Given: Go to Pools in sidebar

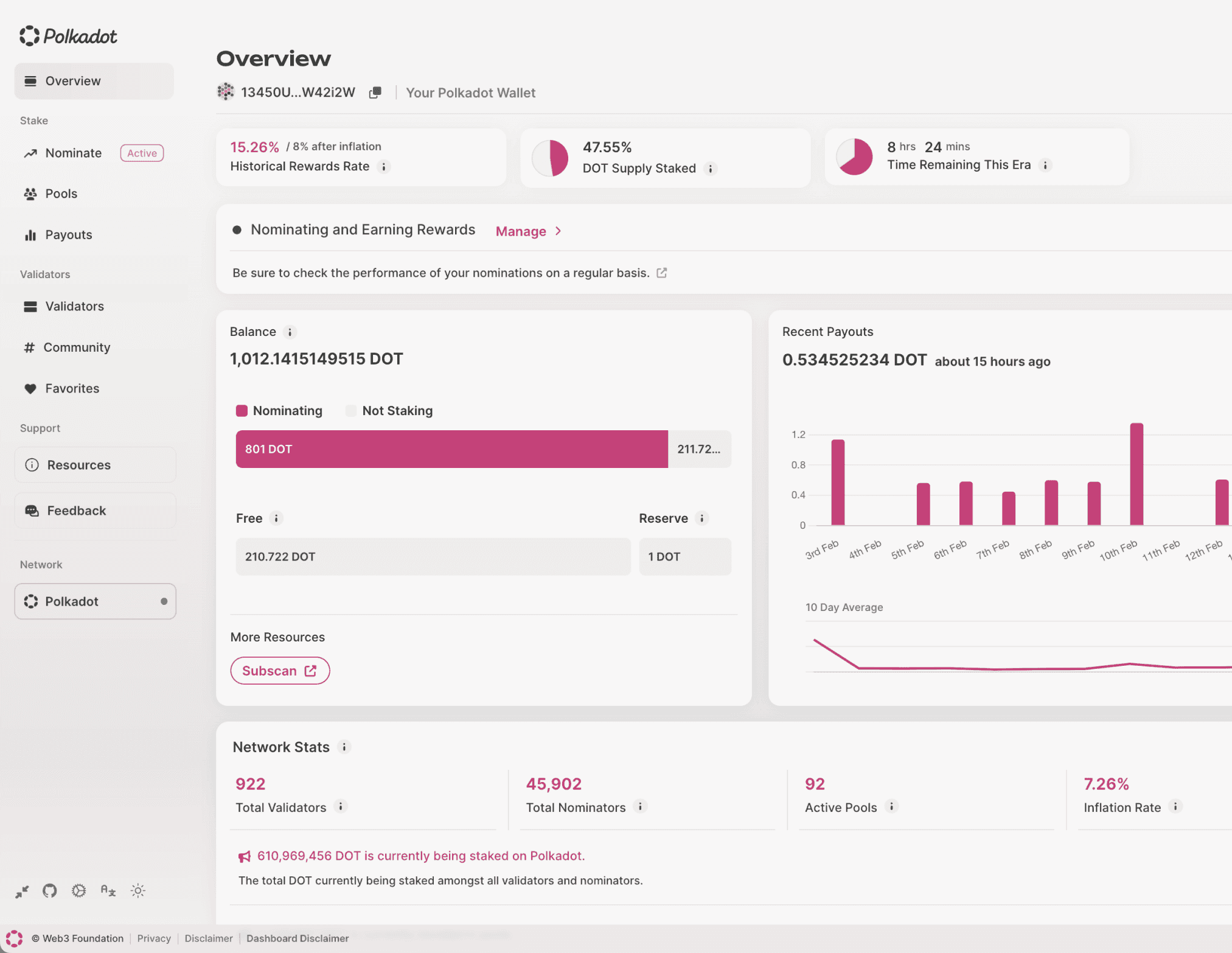Looking at the screenshot, I should point(61,194).
